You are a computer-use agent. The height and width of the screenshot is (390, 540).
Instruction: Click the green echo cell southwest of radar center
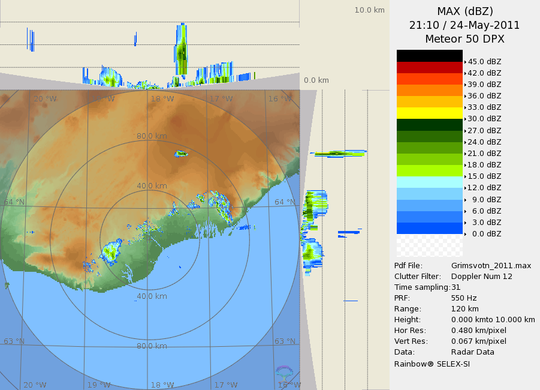click(x=111, y=252)
